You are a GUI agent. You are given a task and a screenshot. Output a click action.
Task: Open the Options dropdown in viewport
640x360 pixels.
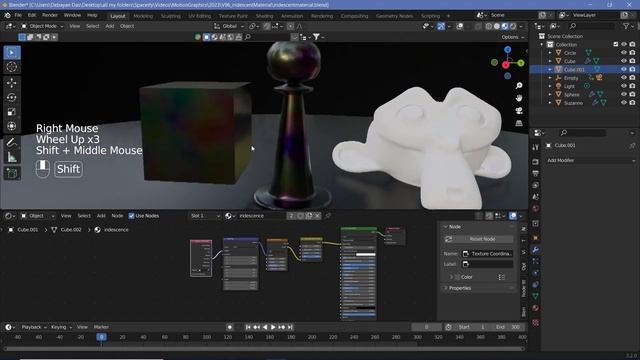pyautogui.click(x=512, y=37)
